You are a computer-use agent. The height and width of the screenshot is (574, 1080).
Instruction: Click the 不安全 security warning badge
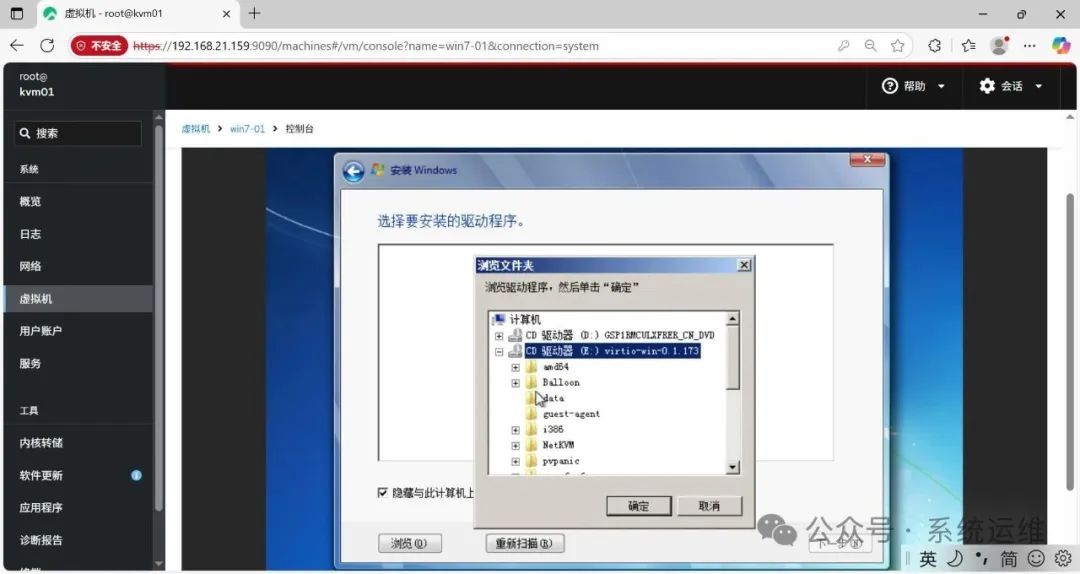99,45
